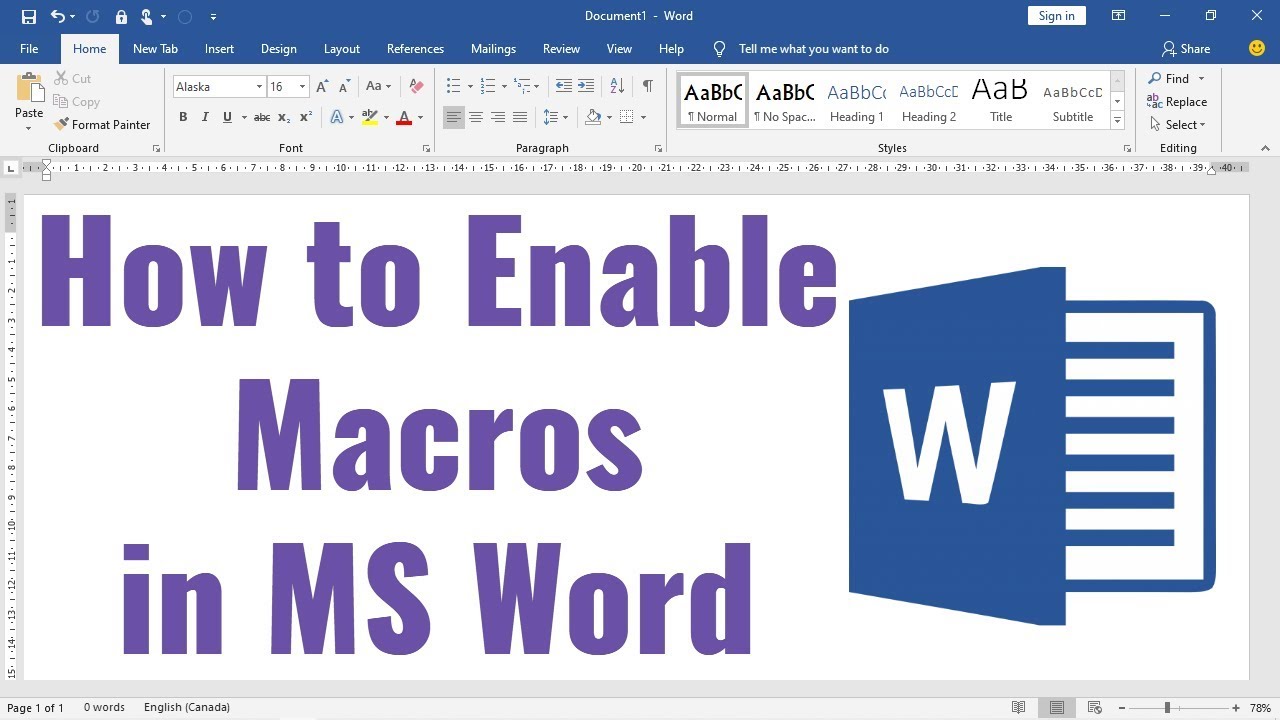This screenshot has height=720, width=1280.
Task: Zoom in with the plus icon
Action: [1236, 708]
